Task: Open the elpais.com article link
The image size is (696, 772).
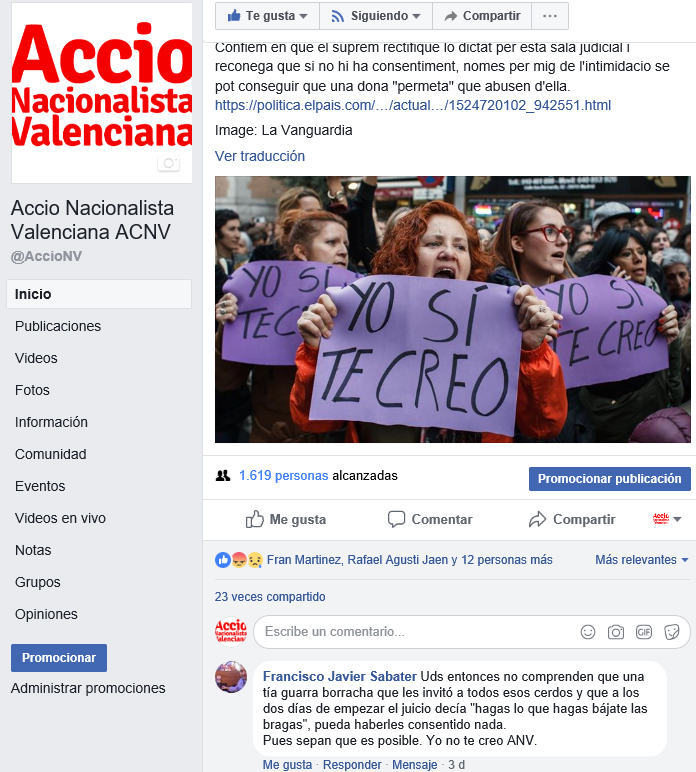Action: click(413, 105)
